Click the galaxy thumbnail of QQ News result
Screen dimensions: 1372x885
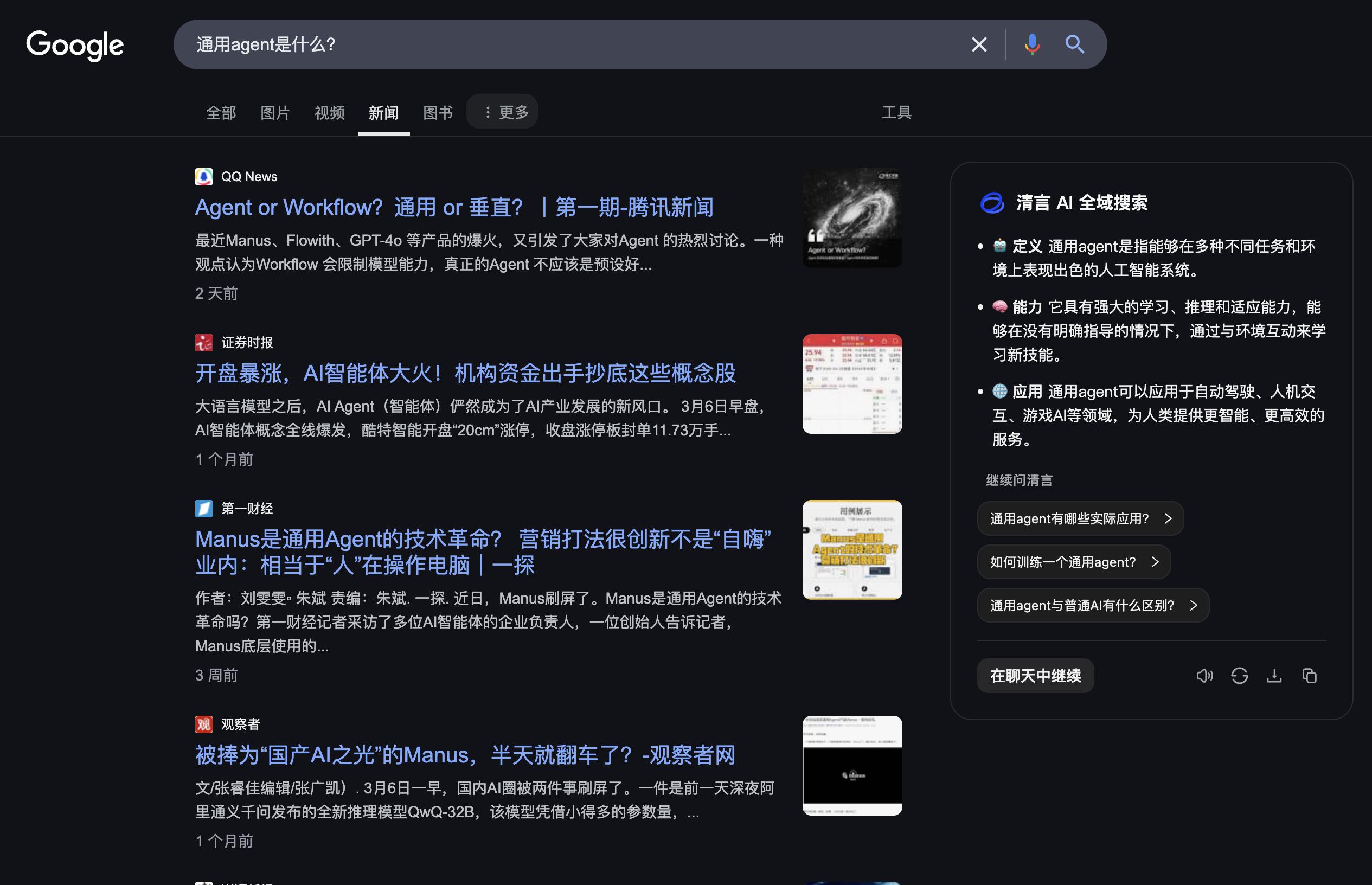tap(852, 218)
